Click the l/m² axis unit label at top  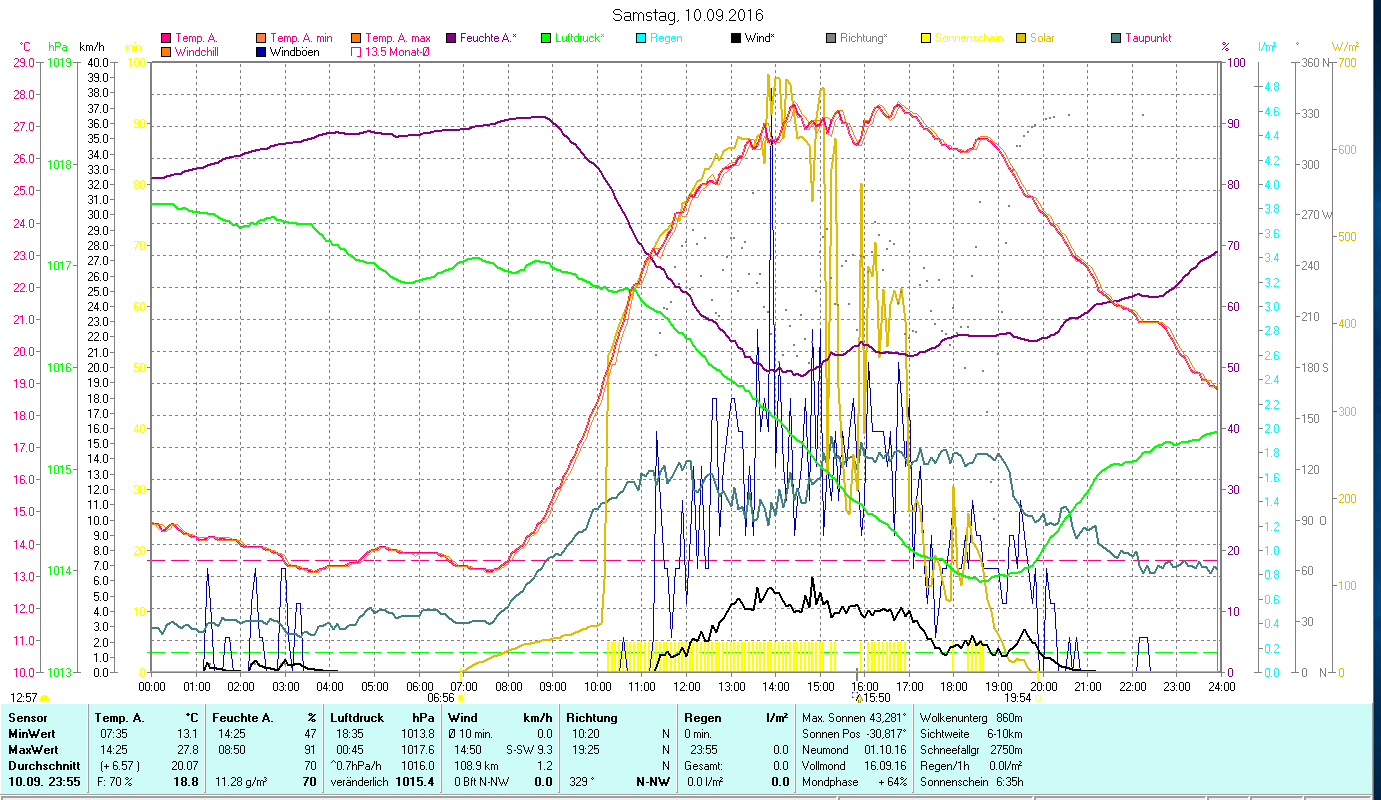pos(1267,47)
